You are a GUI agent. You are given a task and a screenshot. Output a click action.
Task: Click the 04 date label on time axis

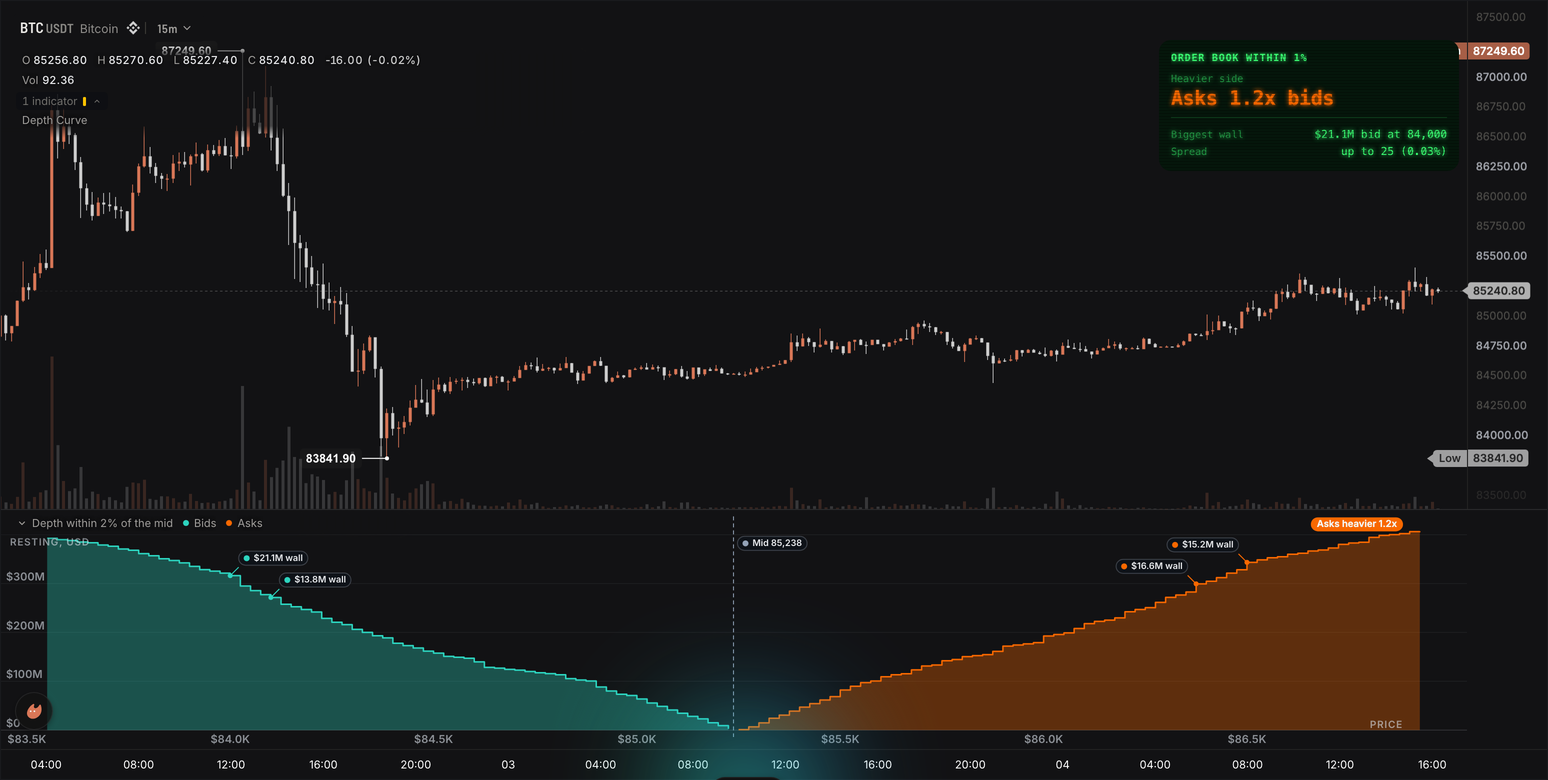[x=1063, y=765]
